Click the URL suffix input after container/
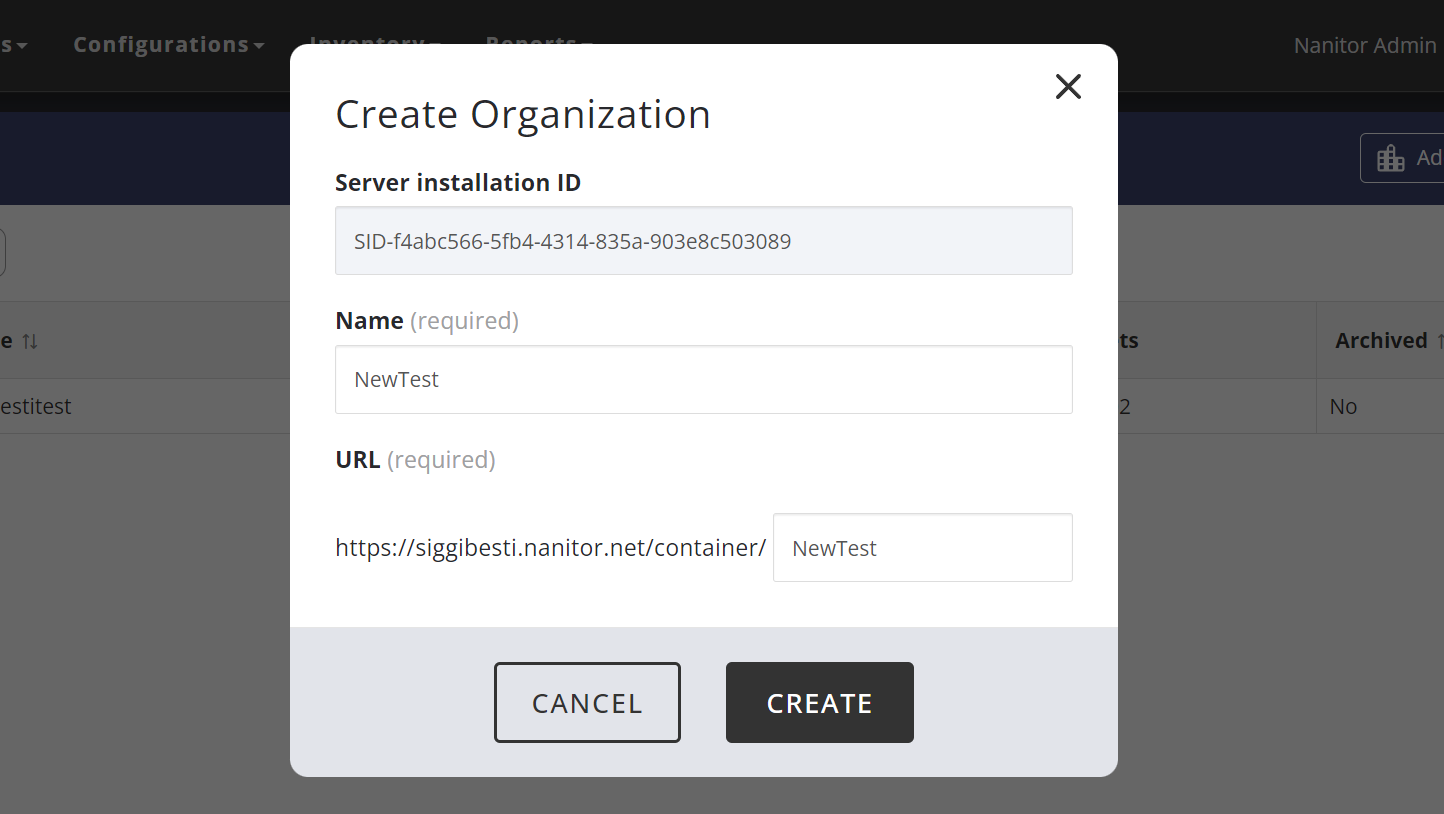Screen dimensions: 1444x814 click(x=922, y=547)
